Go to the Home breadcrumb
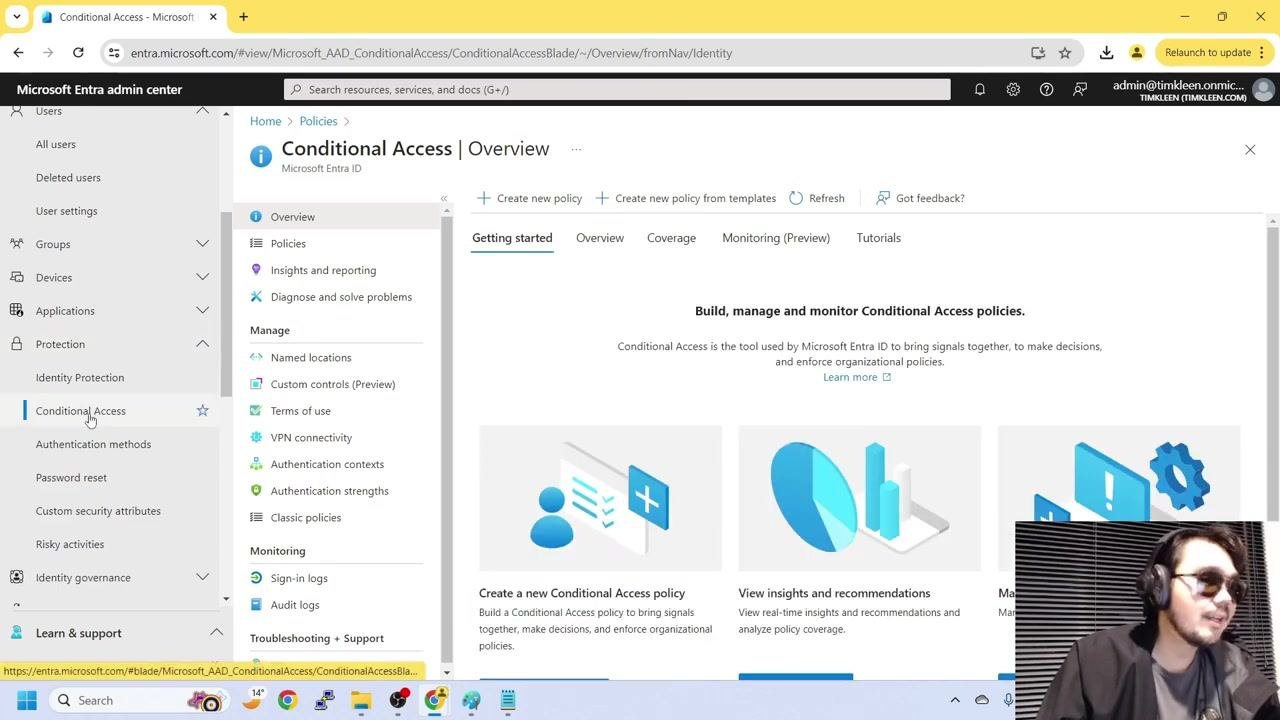 click(x=265, y=121)
